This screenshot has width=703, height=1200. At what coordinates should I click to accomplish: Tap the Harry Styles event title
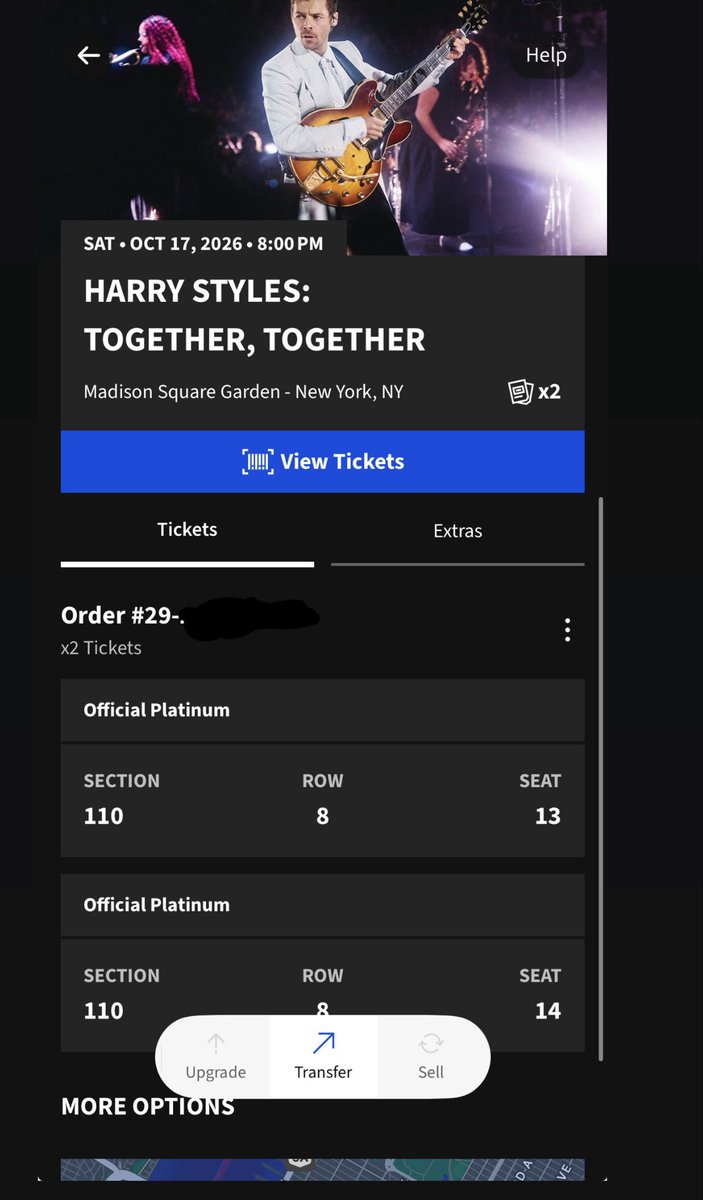coord(254,315)
